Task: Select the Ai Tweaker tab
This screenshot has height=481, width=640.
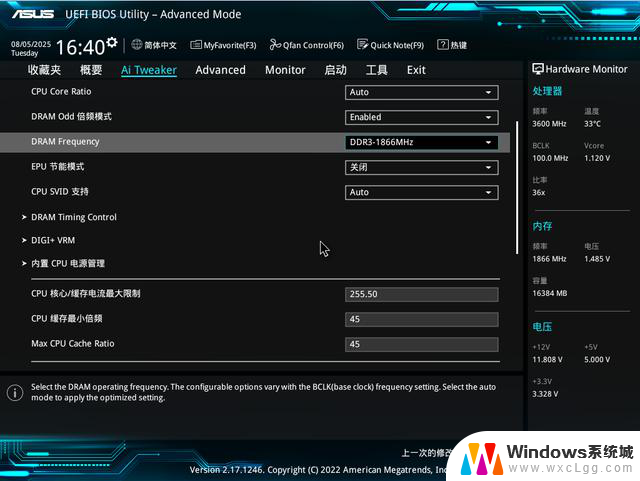Action: [149, 70]
